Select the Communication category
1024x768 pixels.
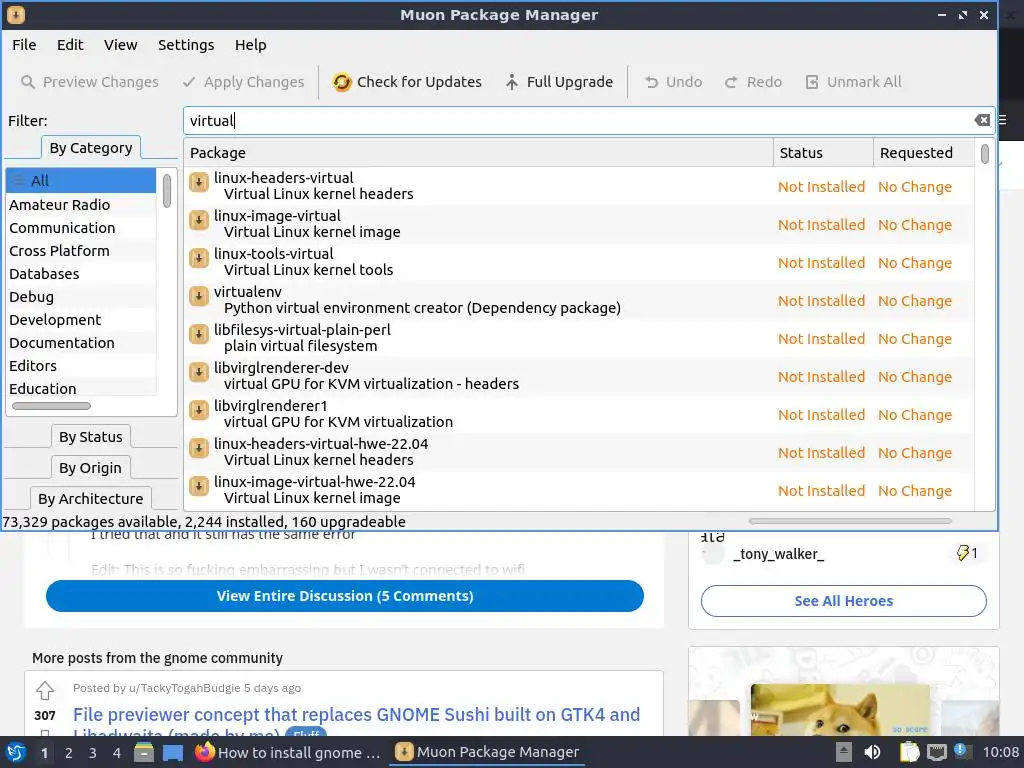coord(81,227)
